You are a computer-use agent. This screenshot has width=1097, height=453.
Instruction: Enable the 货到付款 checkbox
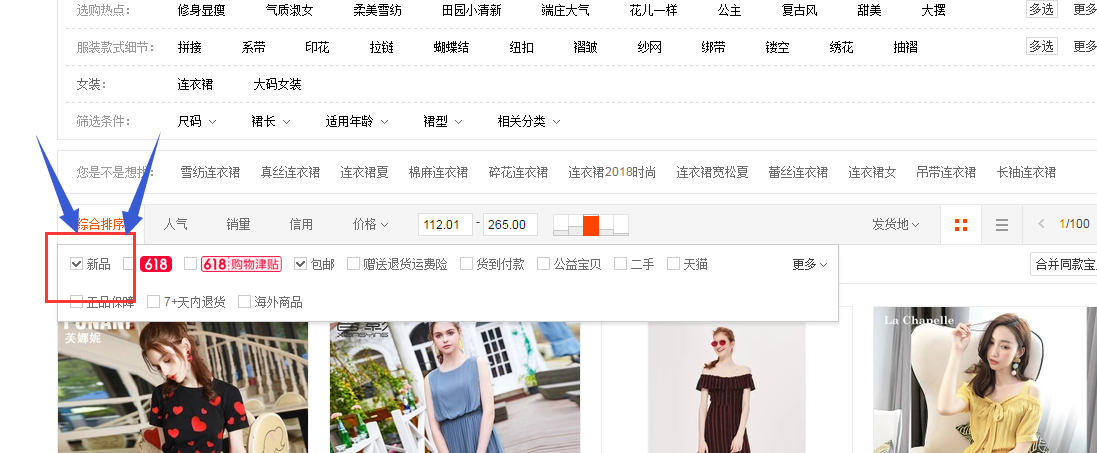[467, 264]
